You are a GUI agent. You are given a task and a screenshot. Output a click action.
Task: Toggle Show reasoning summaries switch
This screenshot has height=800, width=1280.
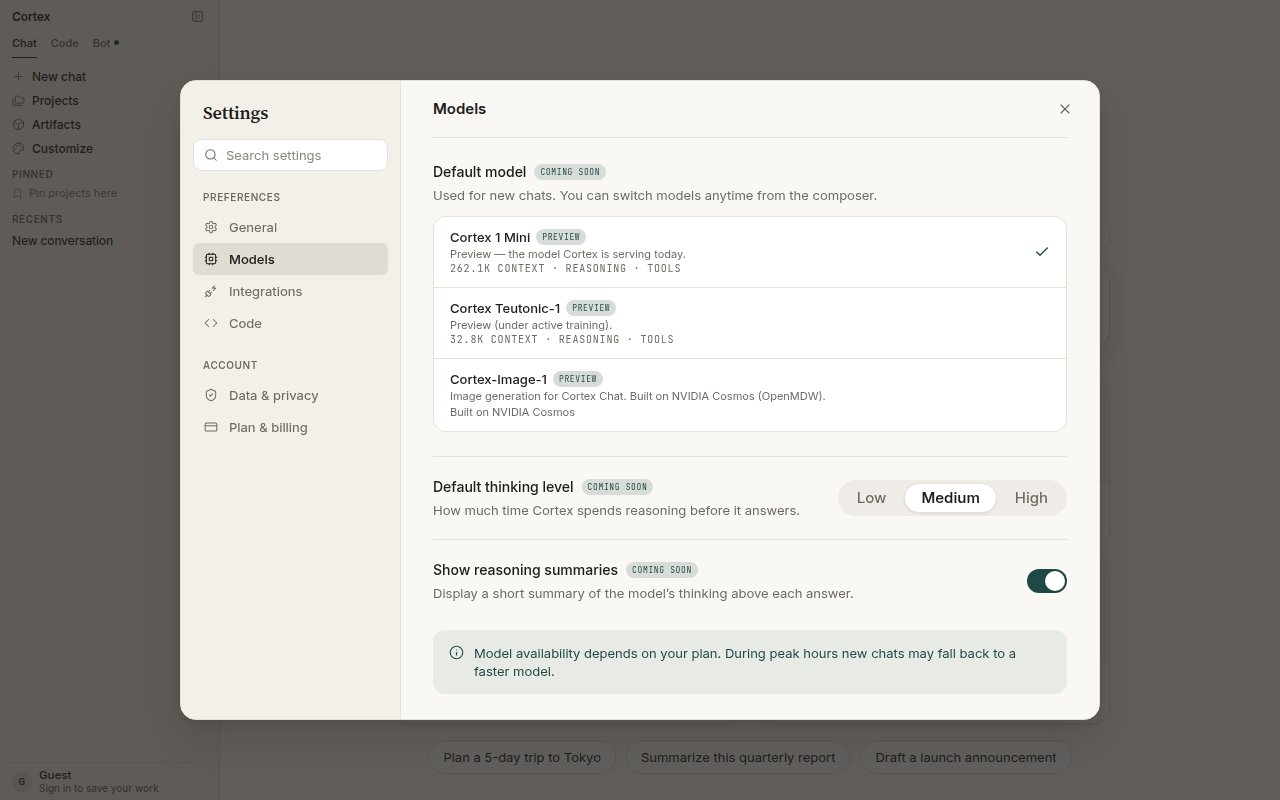1047,581
